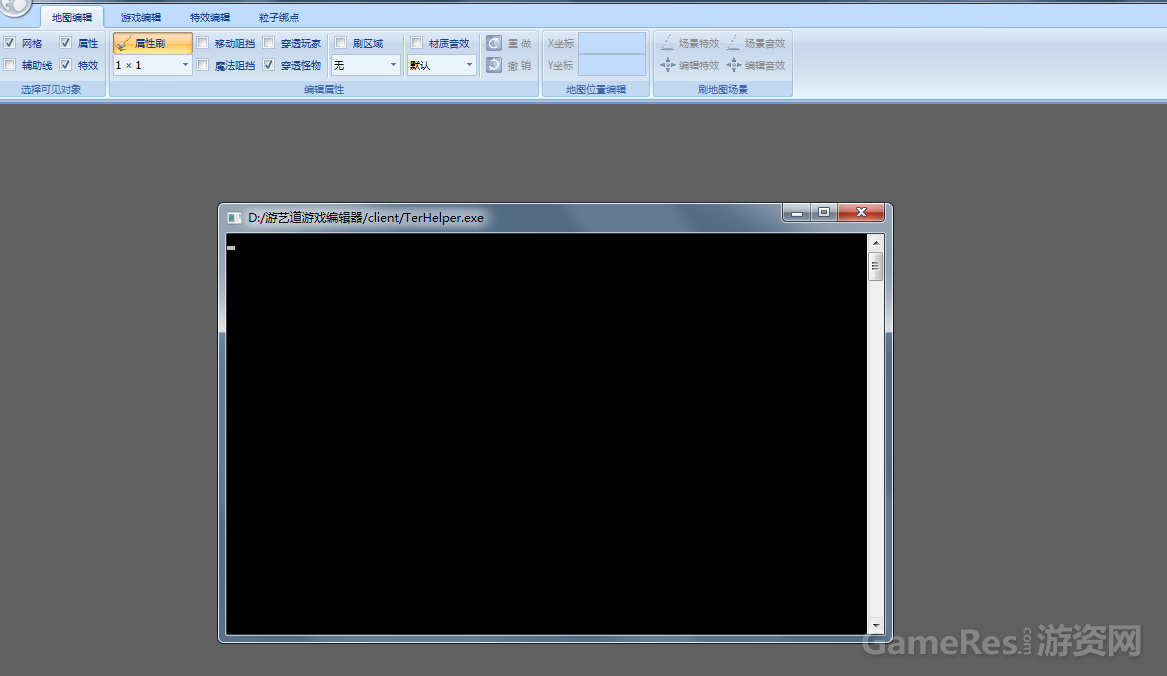Viewport: 1167px width, 676px height.
Task: Open the 粒子绑点 tab
Action: tap(279, 17)
